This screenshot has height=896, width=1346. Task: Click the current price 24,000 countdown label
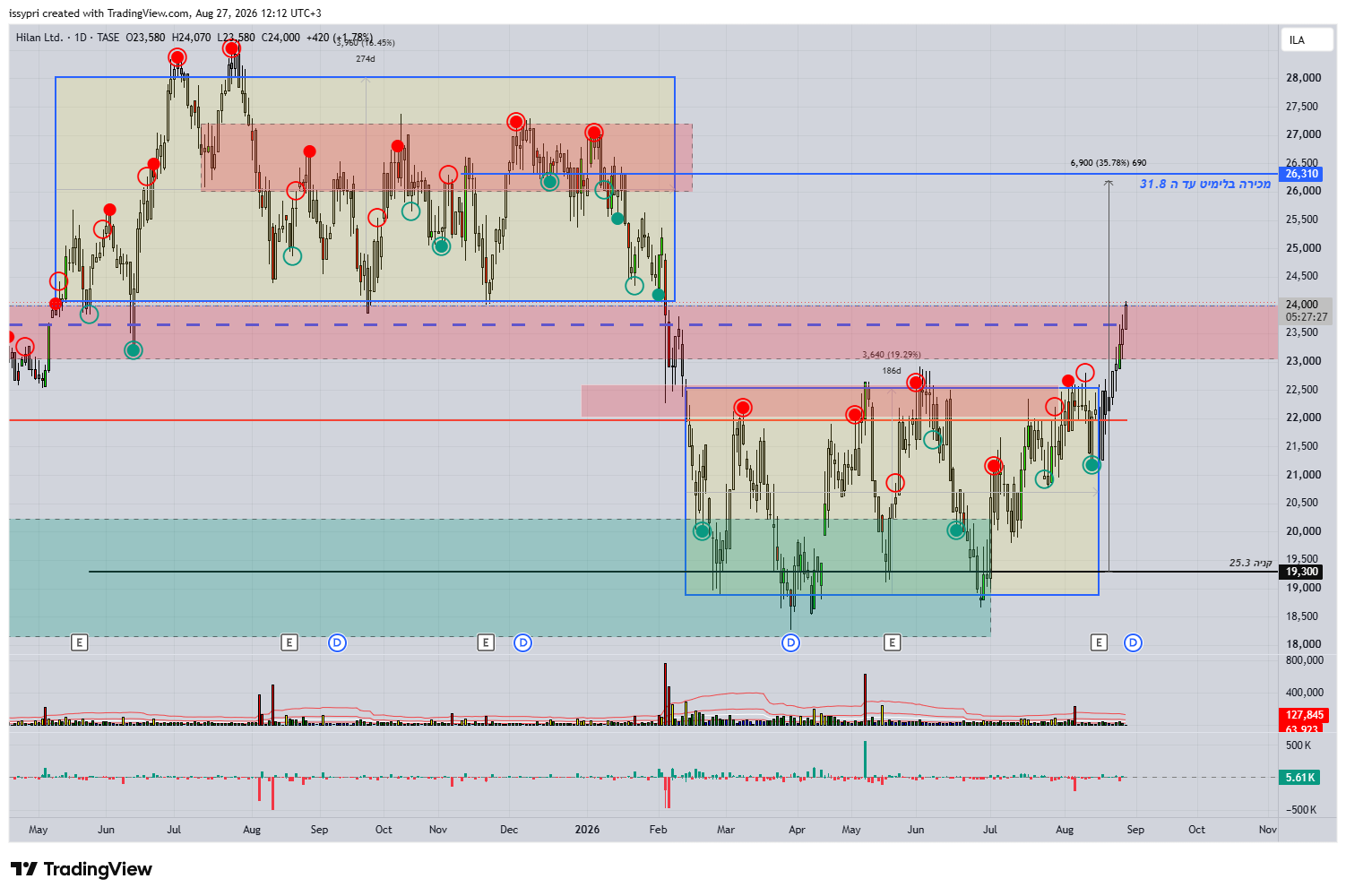click(1307, 311)
